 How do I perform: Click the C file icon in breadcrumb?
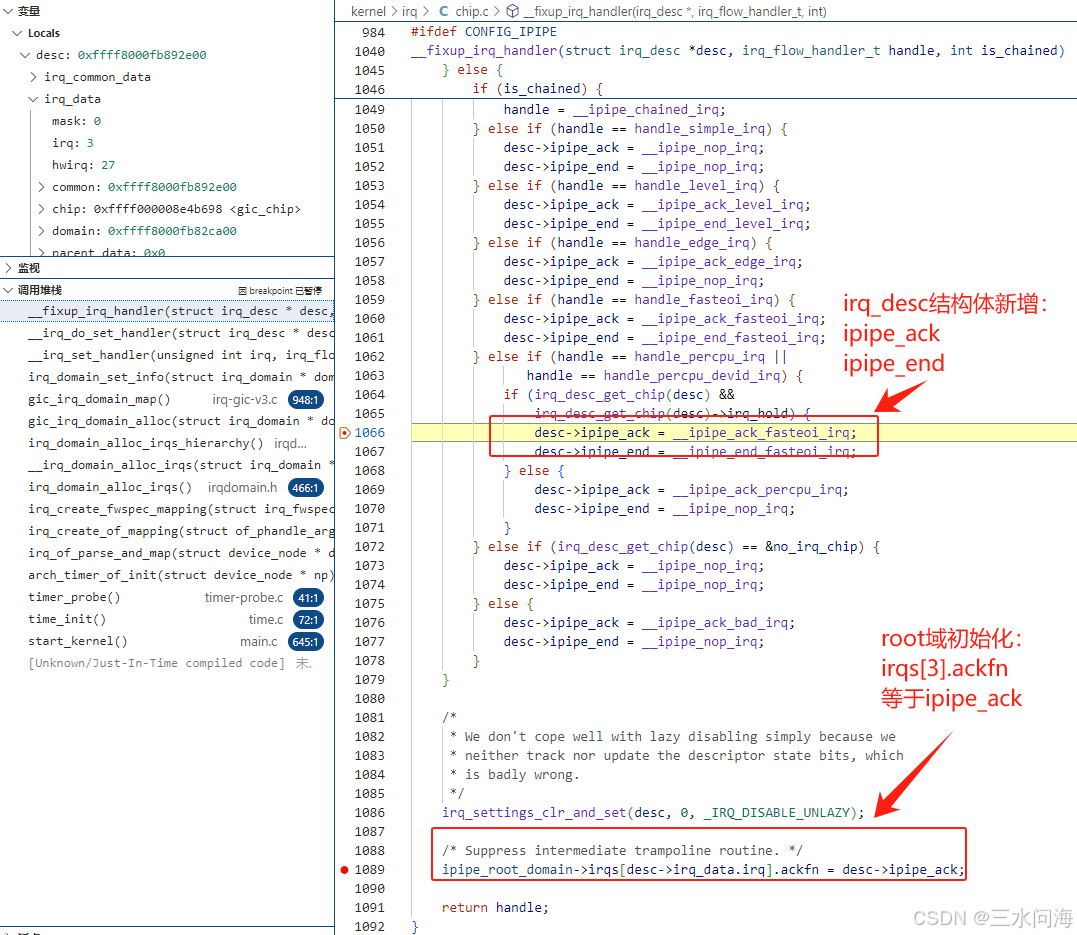pyautogui.click(x=444, y=12)
